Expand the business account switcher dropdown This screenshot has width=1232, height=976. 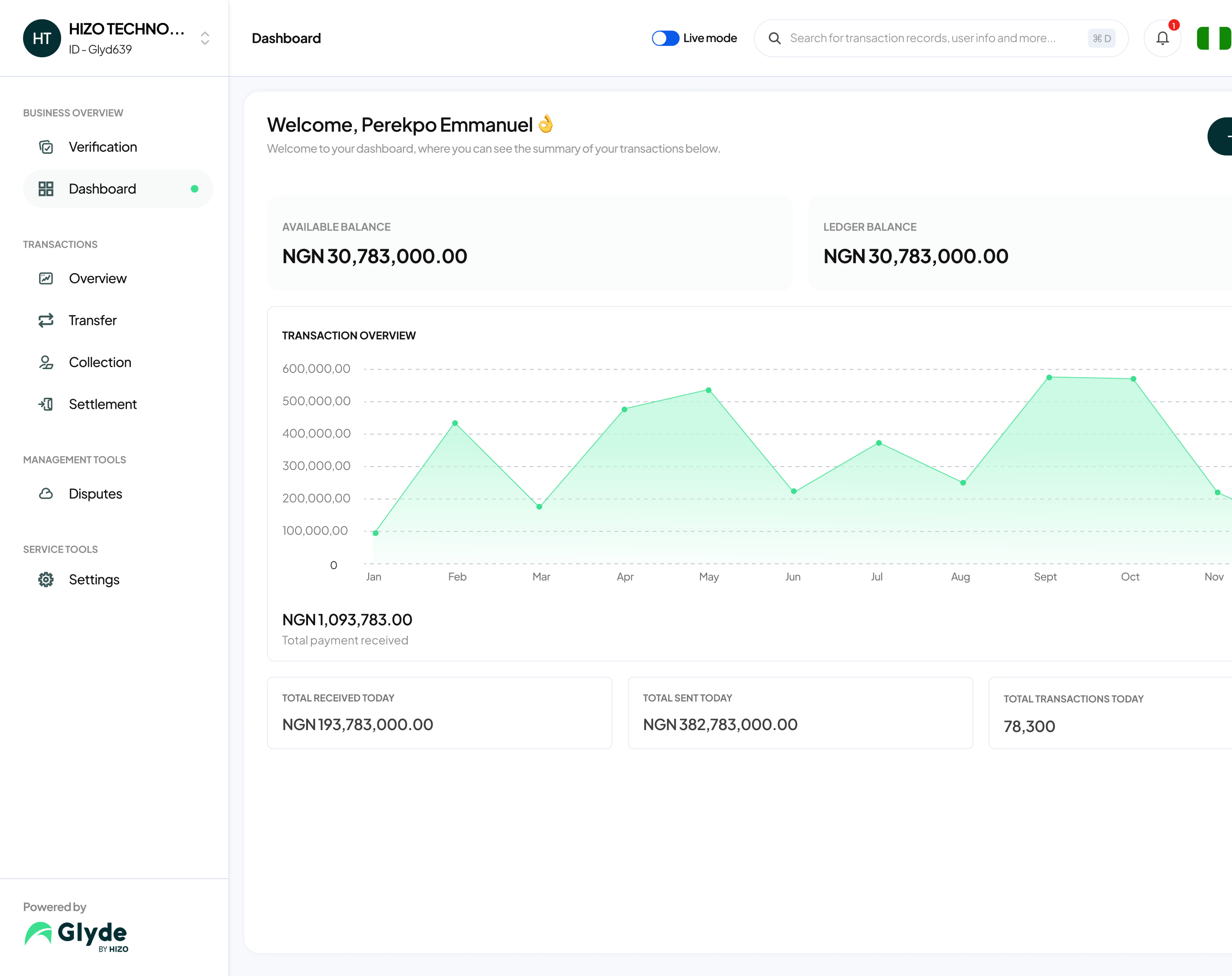point(205,39)
